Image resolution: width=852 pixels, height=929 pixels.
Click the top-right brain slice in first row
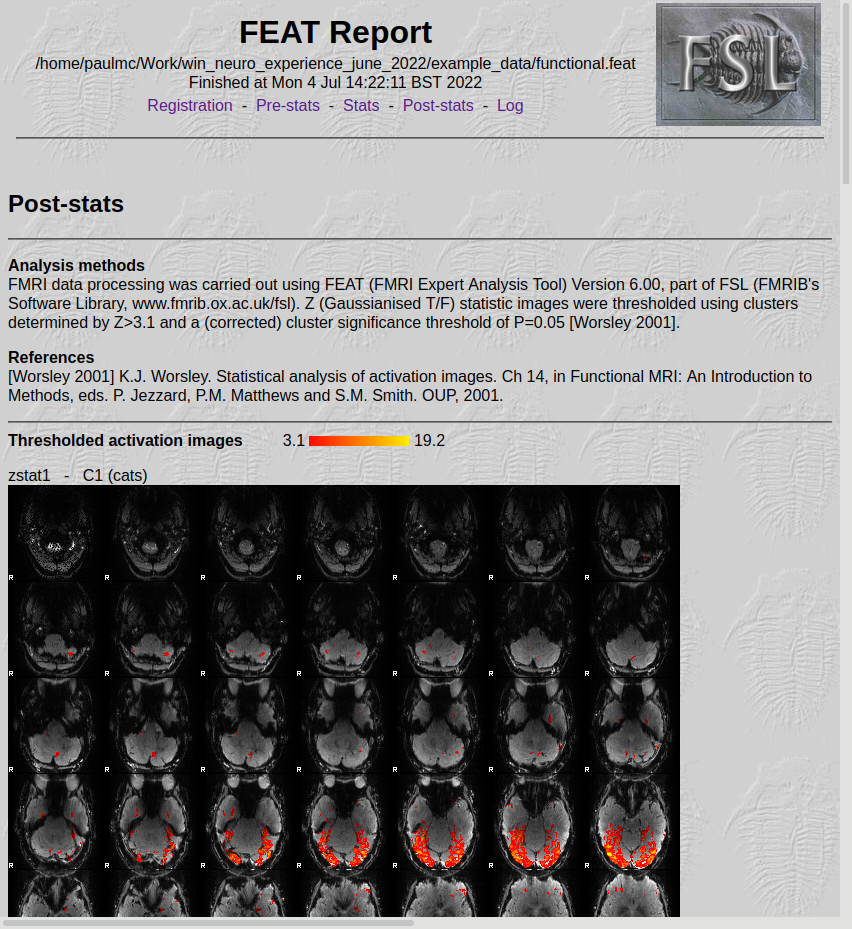632,534
